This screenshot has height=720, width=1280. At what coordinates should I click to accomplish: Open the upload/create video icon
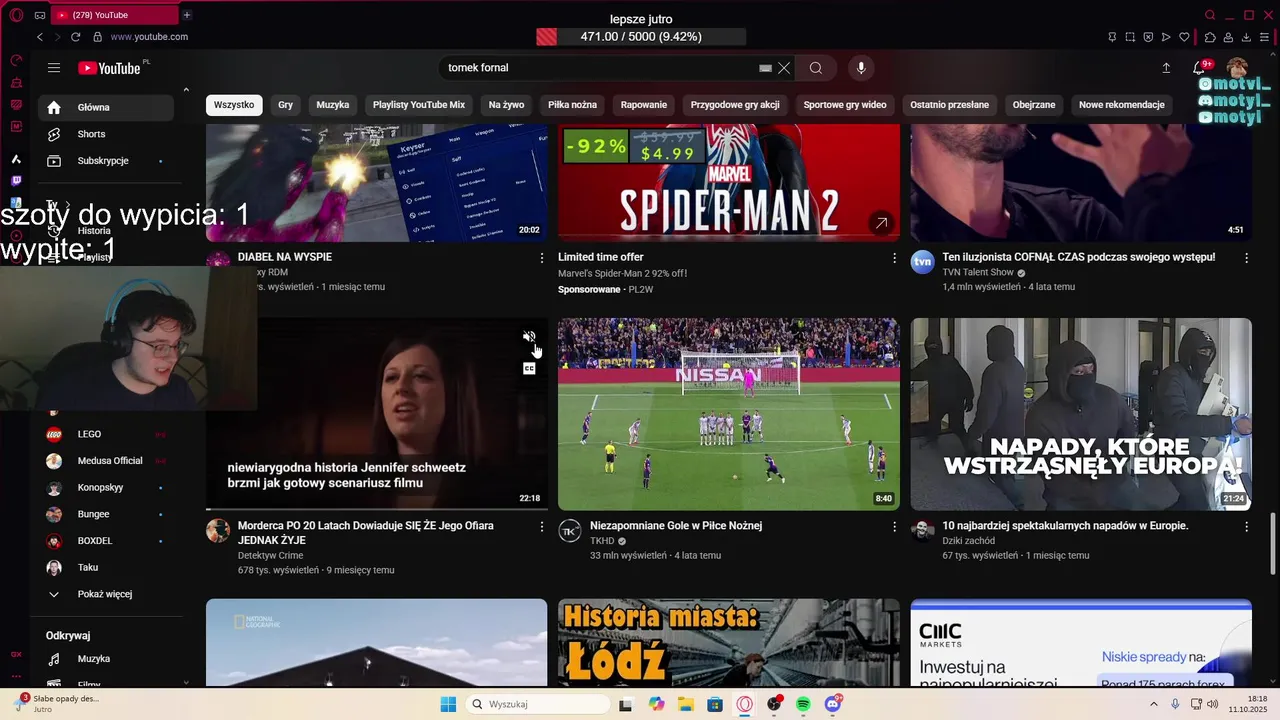pos(1166,68)
